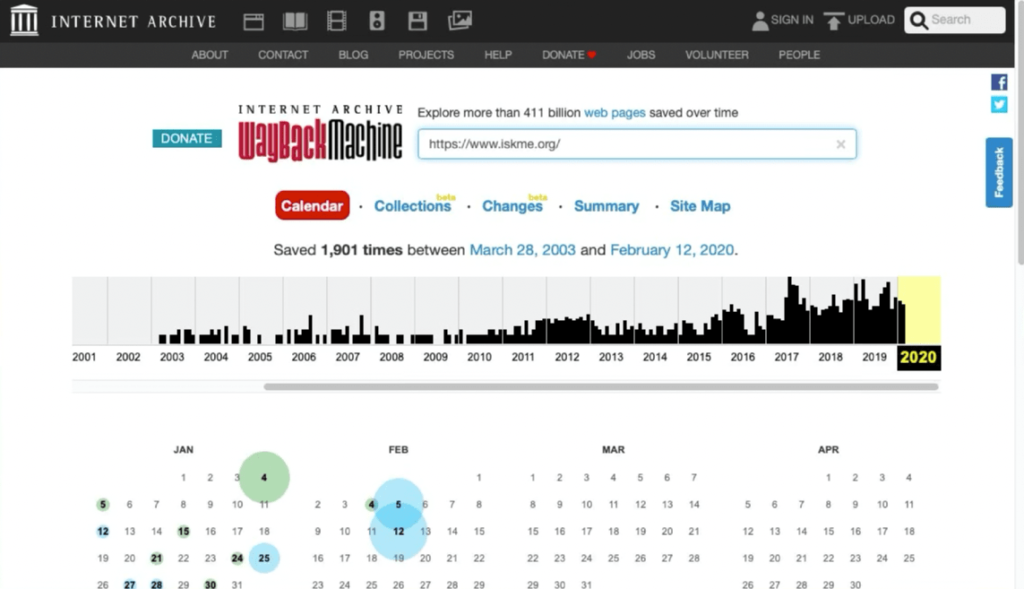Click the January 4 snapshot circle
1024x589 pixels.
click(x=264, y=478)
